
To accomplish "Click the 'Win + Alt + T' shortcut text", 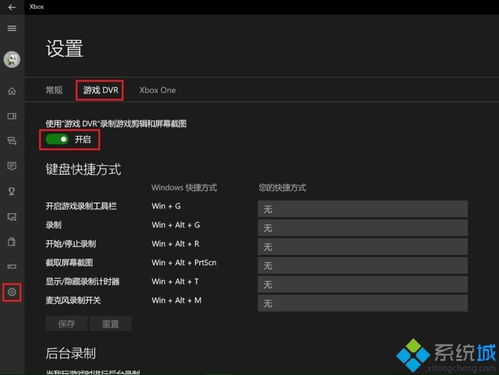I will [175, 282].
